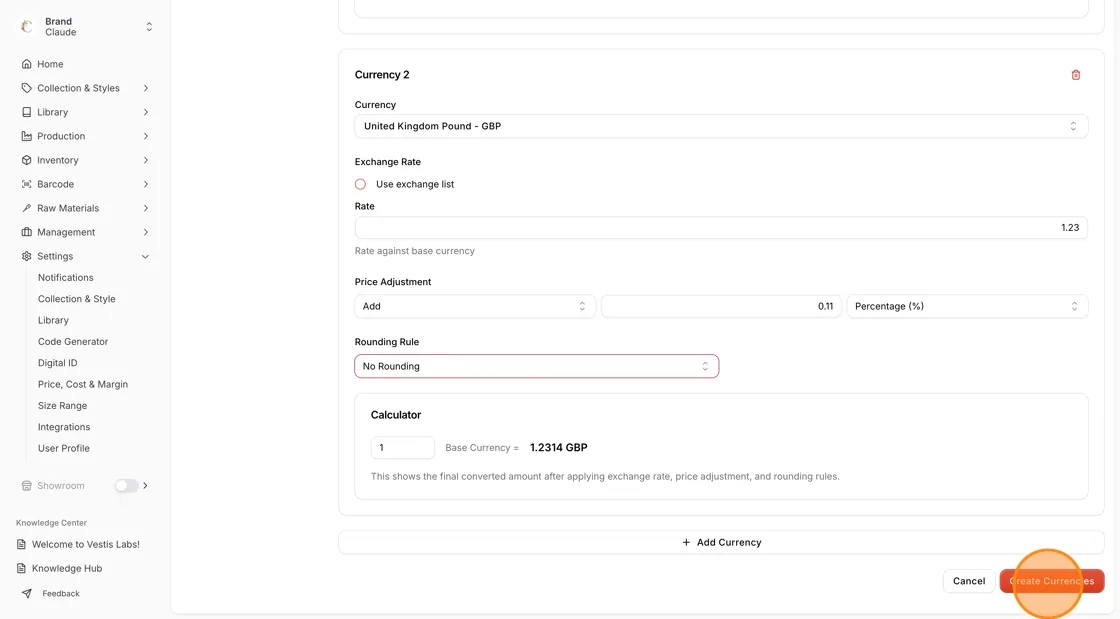Open Digital ID settings page

tap(57, 363)
